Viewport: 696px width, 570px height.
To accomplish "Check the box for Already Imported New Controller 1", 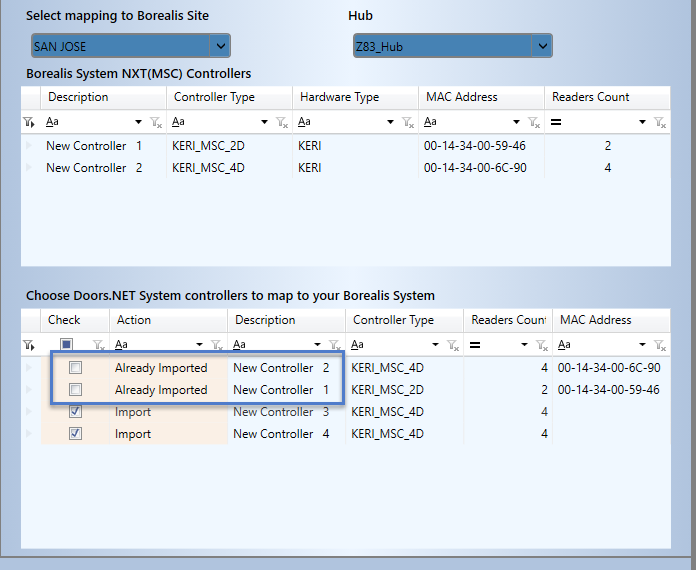I will tap(75, 390).
